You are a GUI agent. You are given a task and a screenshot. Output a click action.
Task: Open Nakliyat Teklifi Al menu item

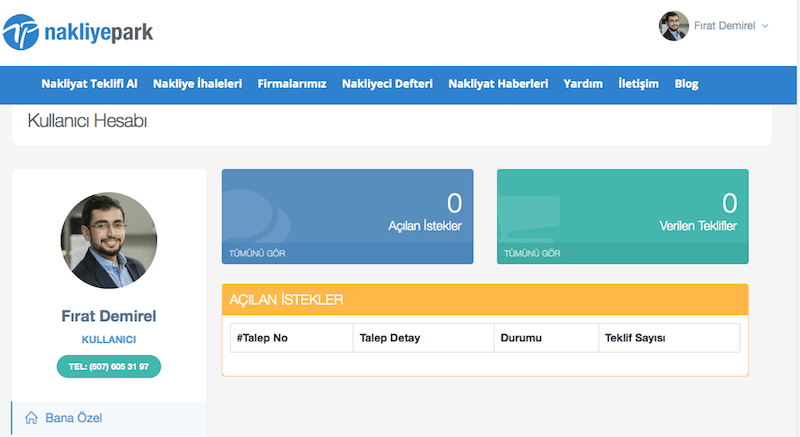tap(89, 84)
